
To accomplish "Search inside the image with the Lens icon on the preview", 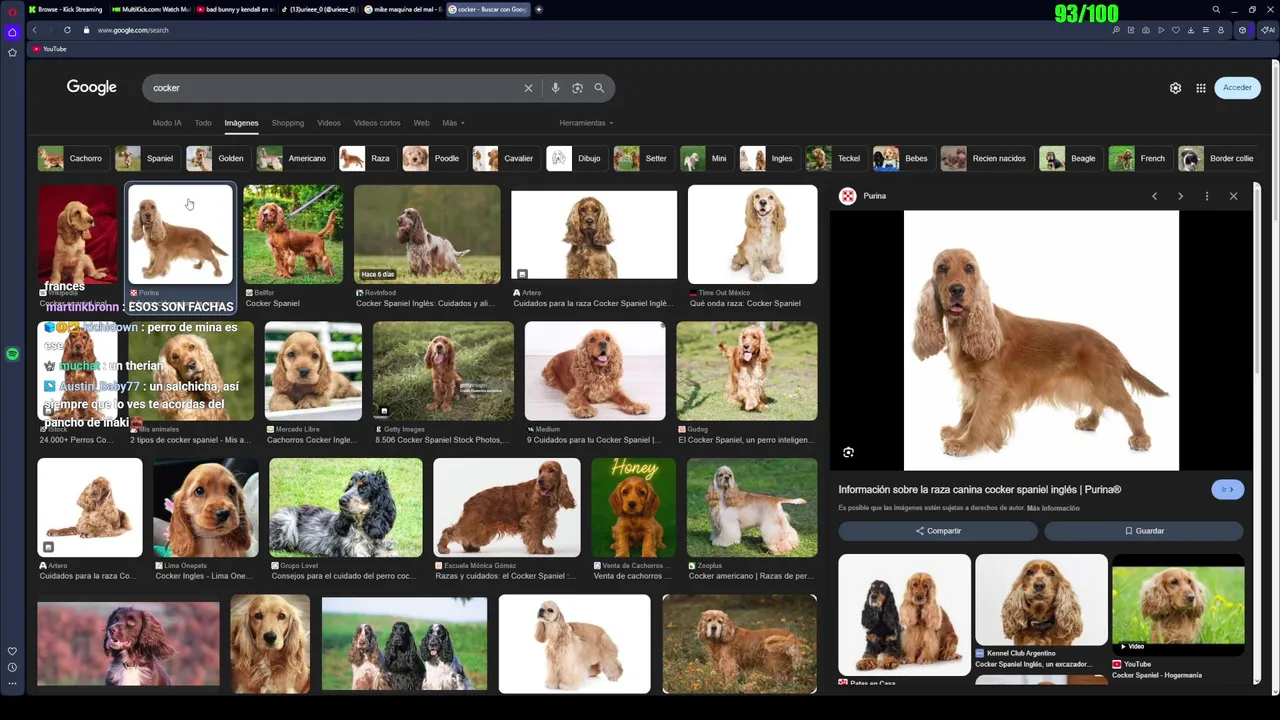I will click(848, 452).
